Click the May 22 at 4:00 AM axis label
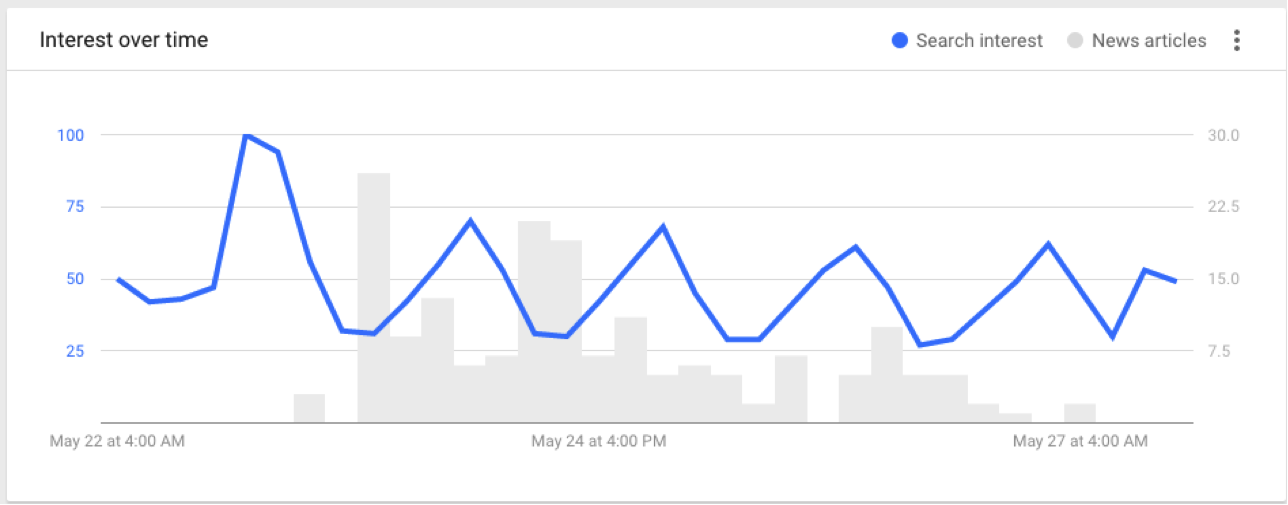Image resolution: width=1288 pixels, height=505 pixels. pyautogui.click(x=117, y=440)
